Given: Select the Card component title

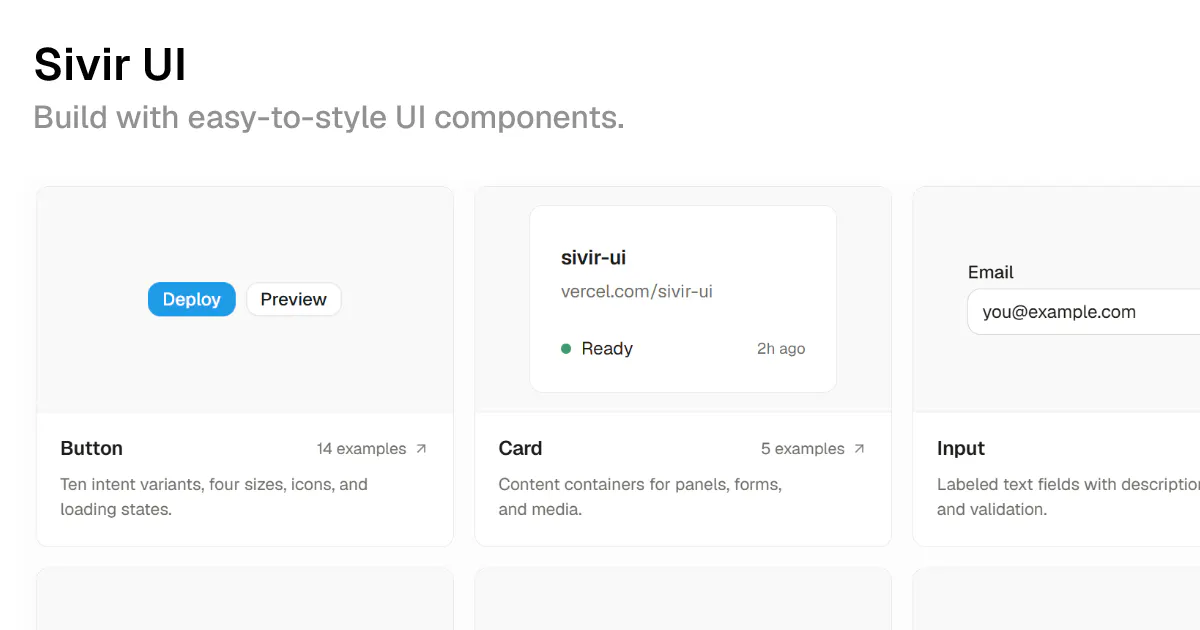Looking at the screenshot, I should click(521, 448).
